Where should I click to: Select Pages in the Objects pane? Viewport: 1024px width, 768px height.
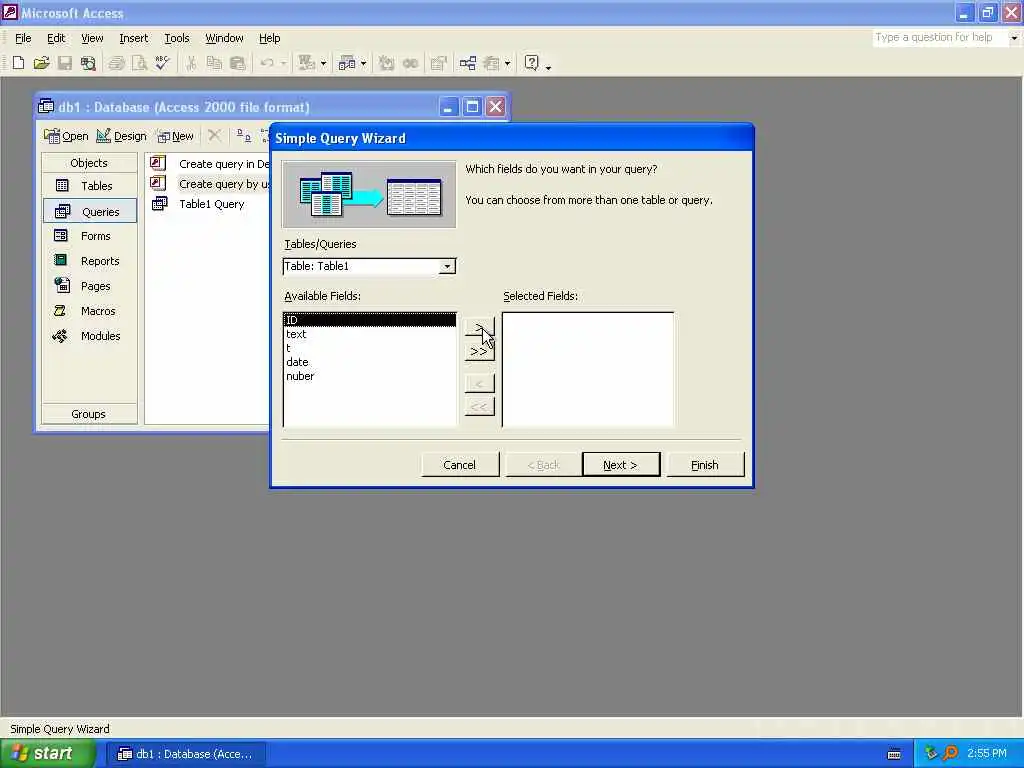pos(89,285)
